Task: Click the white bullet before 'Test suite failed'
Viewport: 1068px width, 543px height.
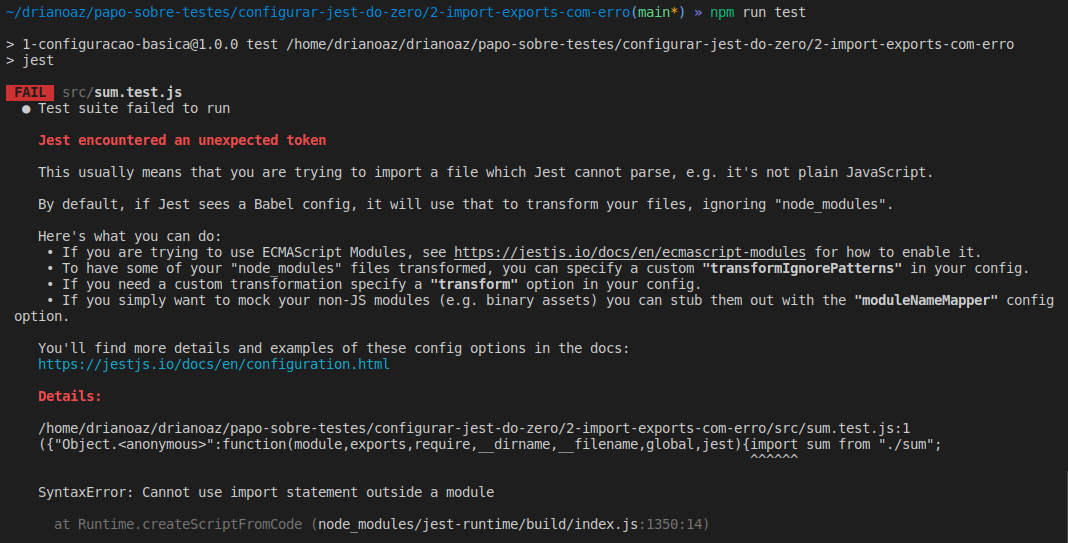Action: tap(26, 109)
